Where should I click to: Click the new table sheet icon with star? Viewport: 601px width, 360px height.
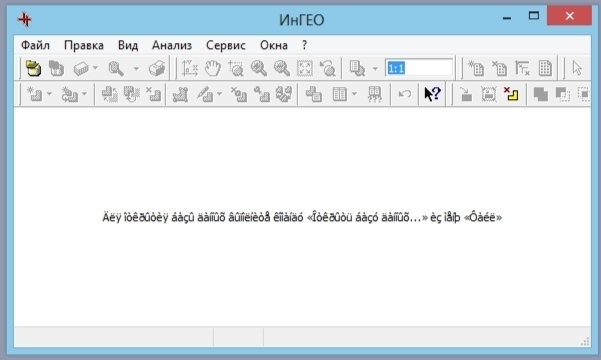(x=476, y=68)
